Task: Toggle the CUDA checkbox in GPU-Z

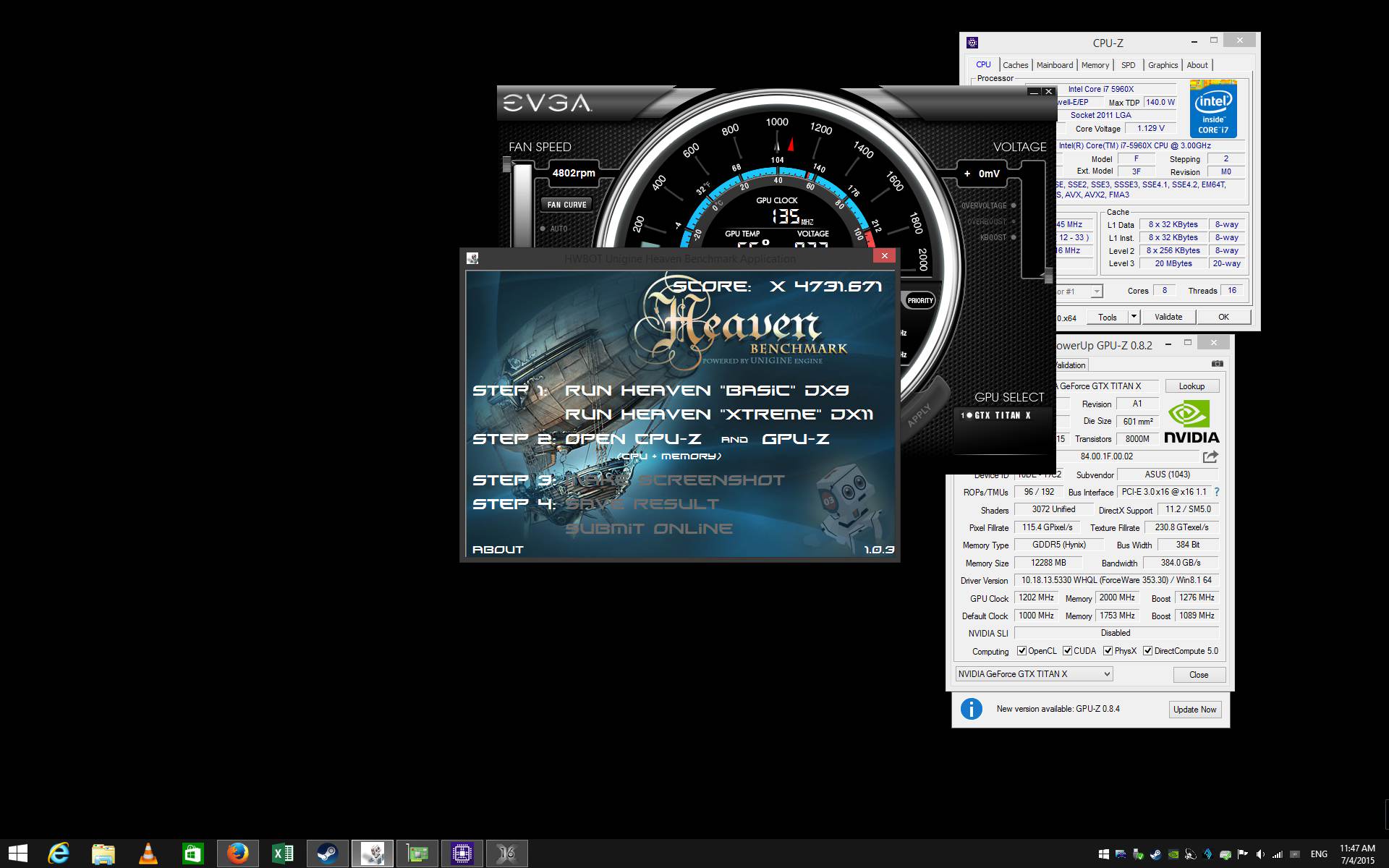Action: tap(1067, 651)
